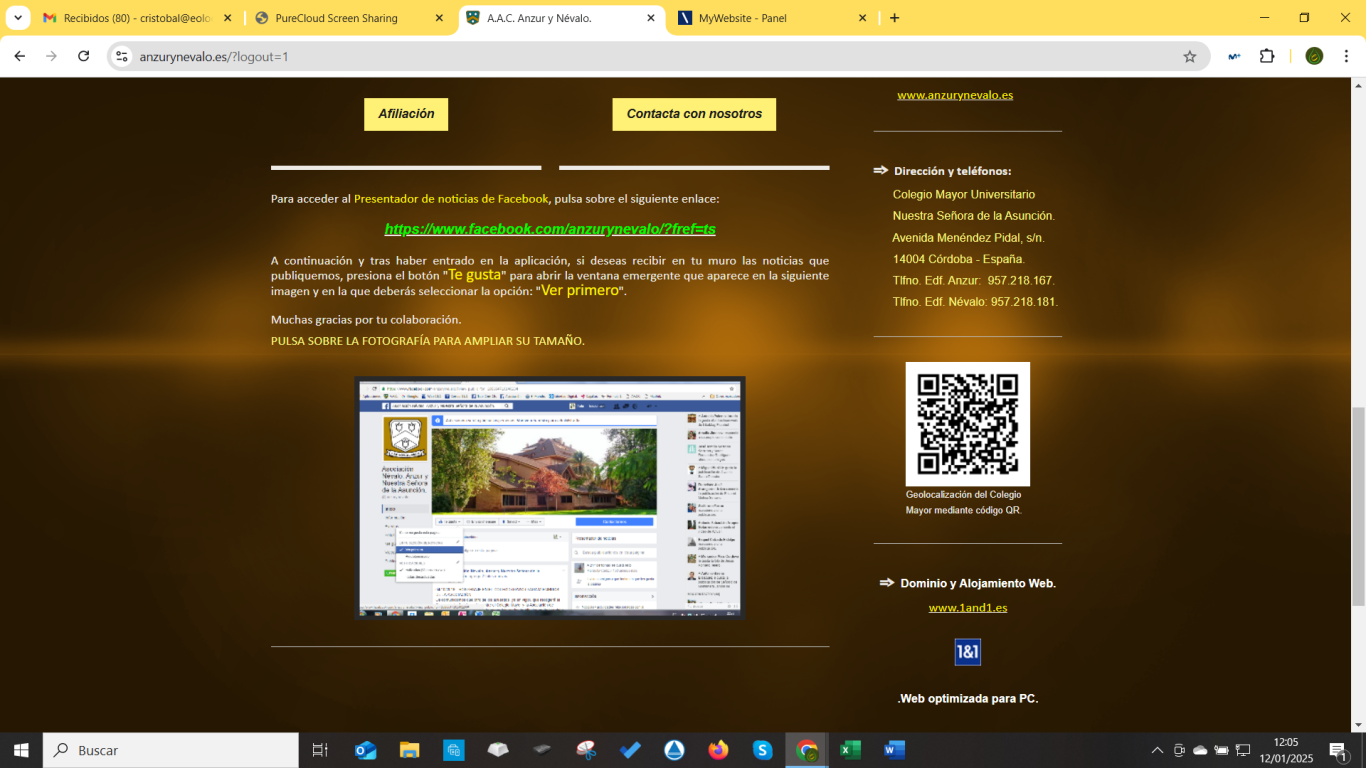Click the 'Dominio y Alojamiento Web.' heading
This screenshot has height=768, width=1366.
(x=978, y=583)
